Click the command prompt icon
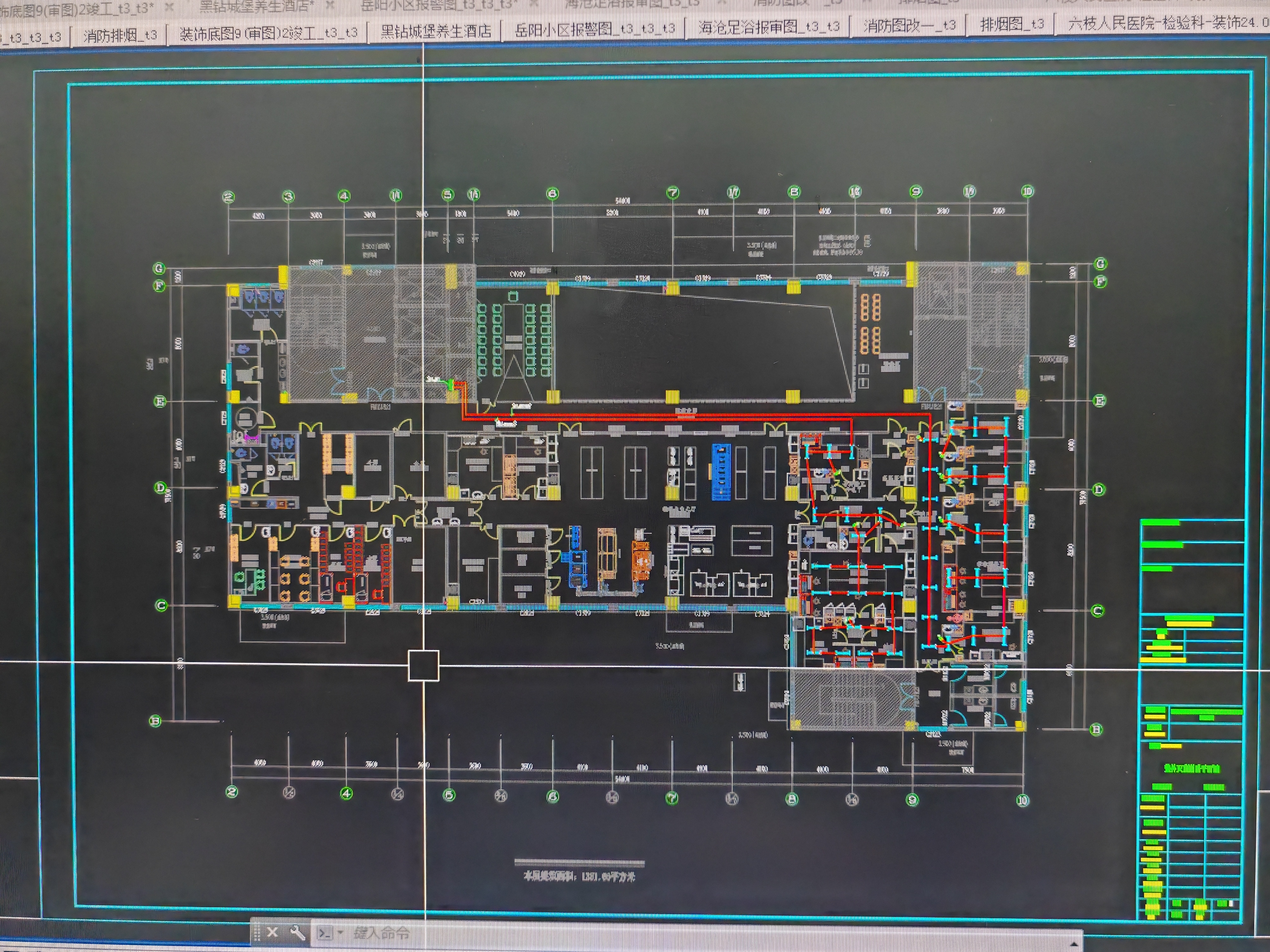This screenshot has height=952, width=1270. tap(325, 933)
